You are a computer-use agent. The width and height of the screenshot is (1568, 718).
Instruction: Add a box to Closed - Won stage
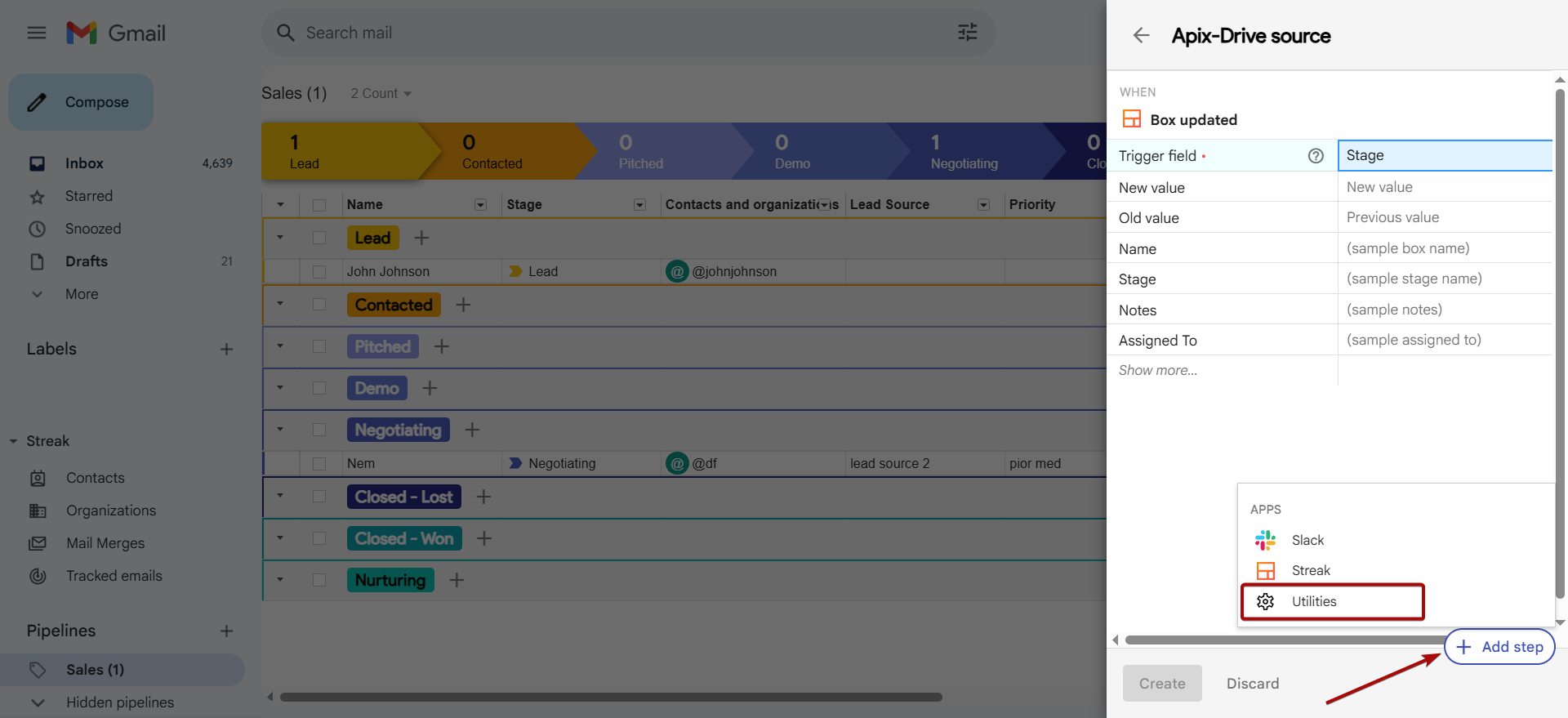484,538
